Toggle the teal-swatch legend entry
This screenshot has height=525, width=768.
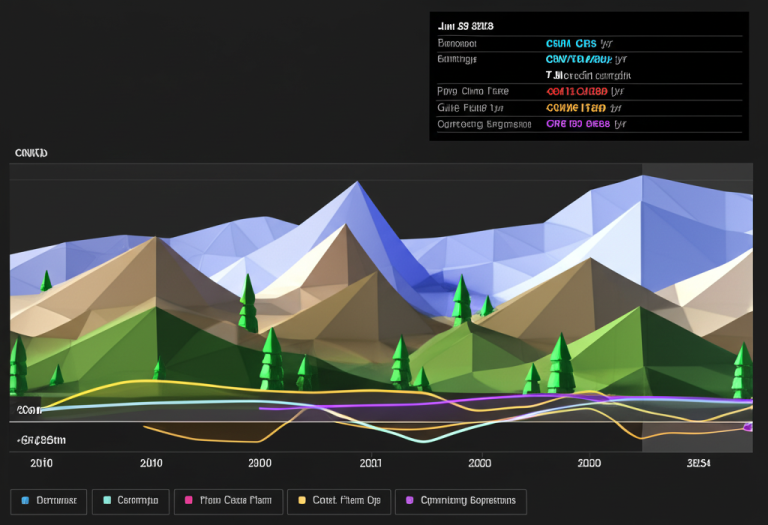coord(131,501)
